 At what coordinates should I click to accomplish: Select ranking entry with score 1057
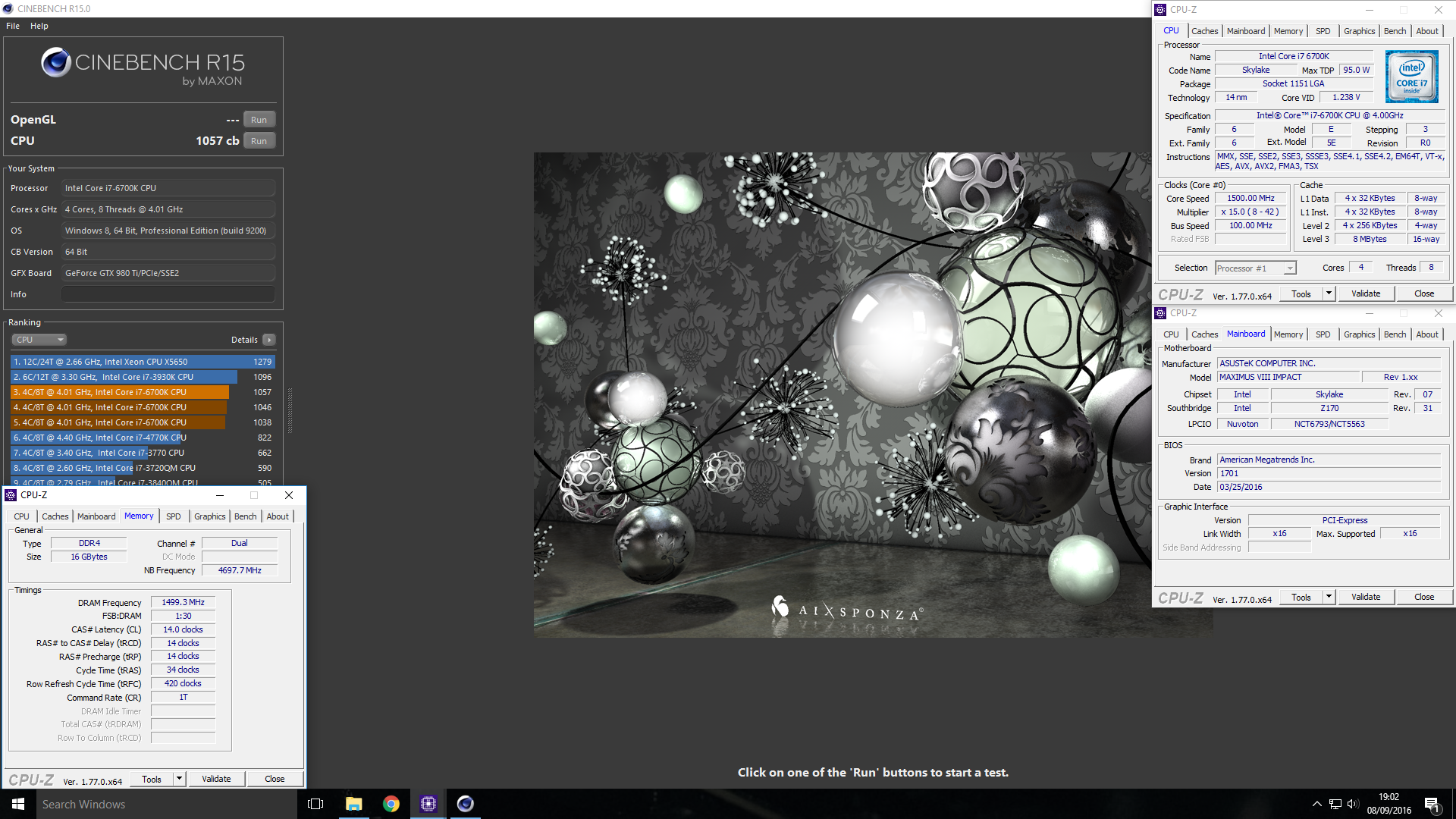(x=142, y=392)
